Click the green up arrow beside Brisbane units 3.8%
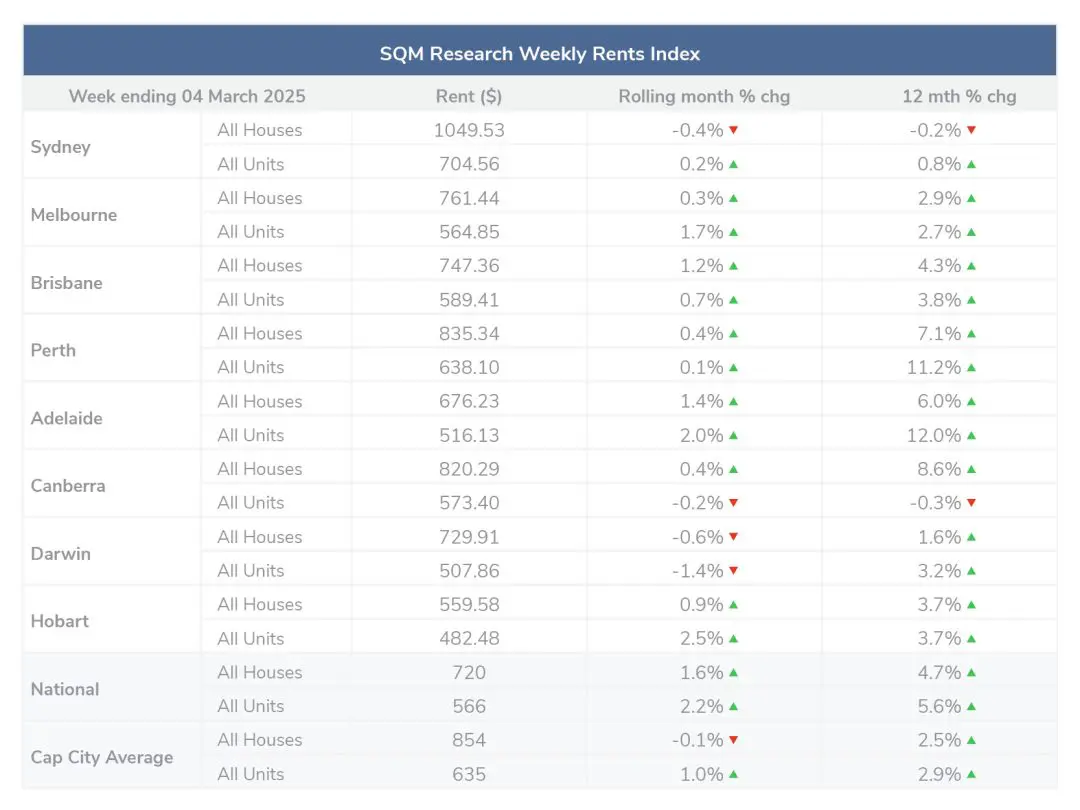Viewport: 1080px width, 810px height. (x=971, y=300)
